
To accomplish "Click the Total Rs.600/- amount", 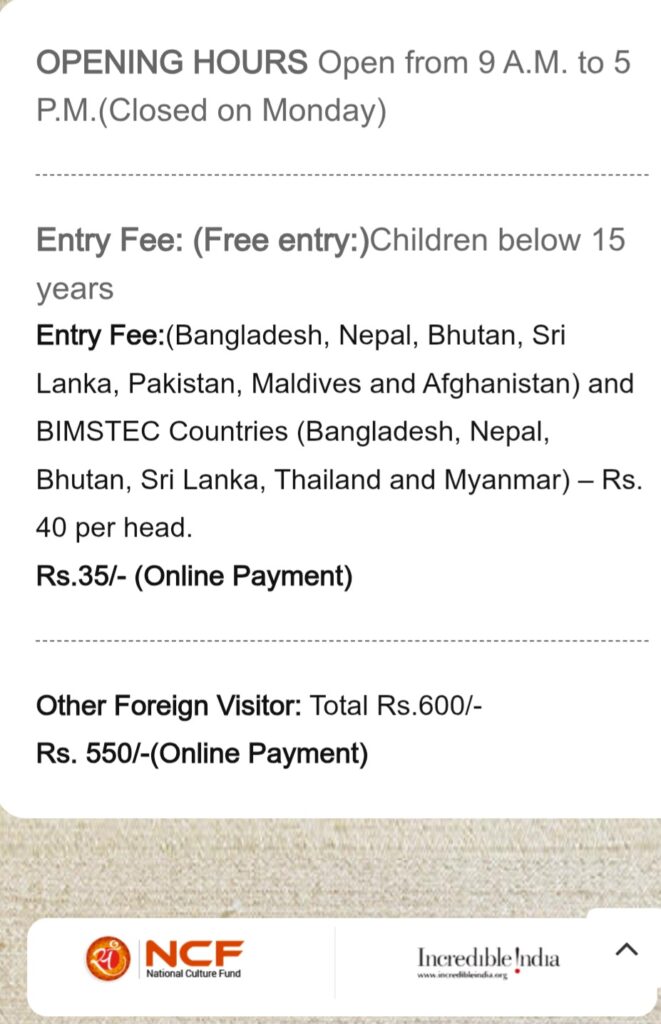I will coord(397,706).
